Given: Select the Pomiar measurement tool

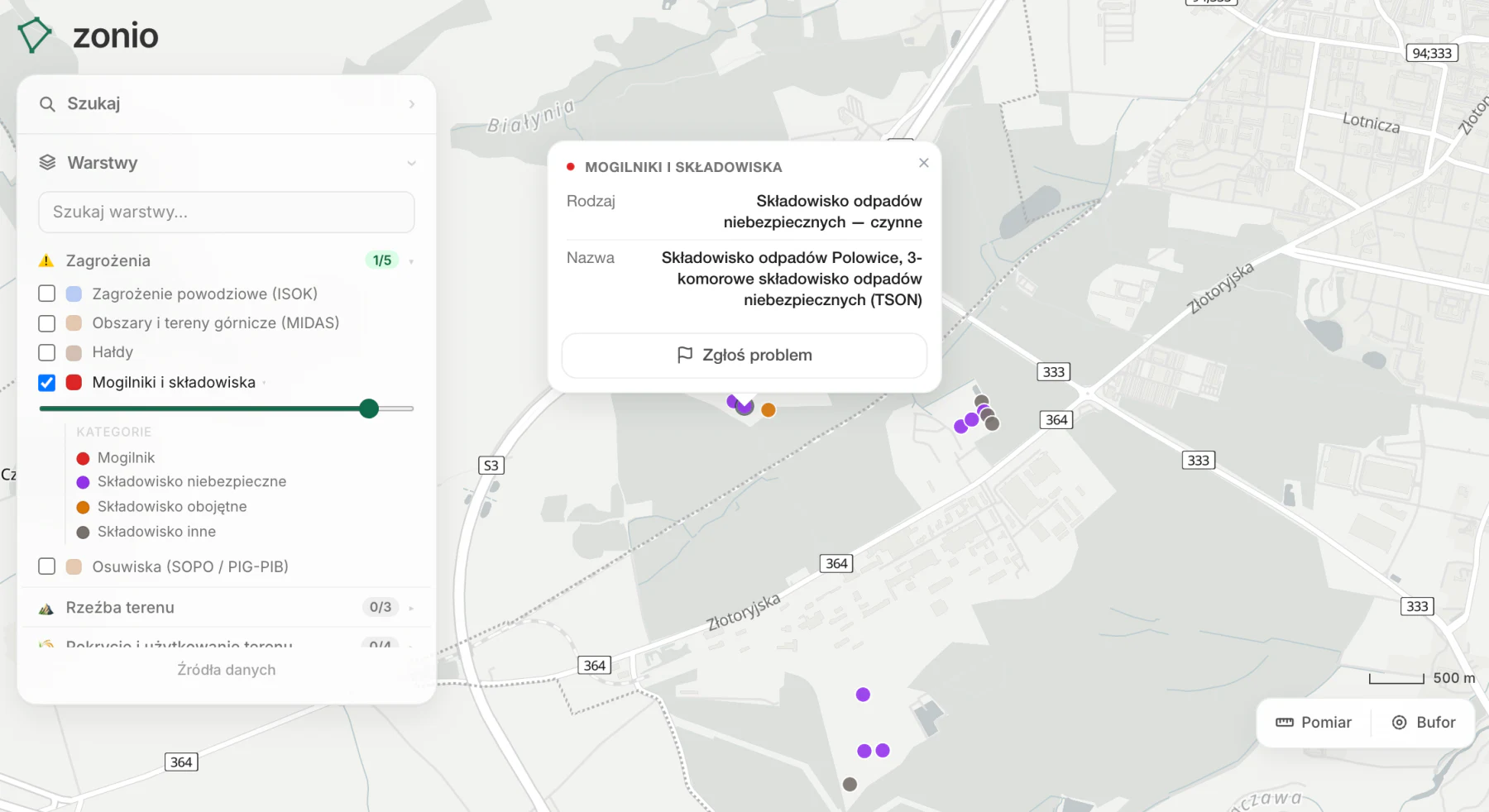Looking at the screenshot, I should point(1314,723).
